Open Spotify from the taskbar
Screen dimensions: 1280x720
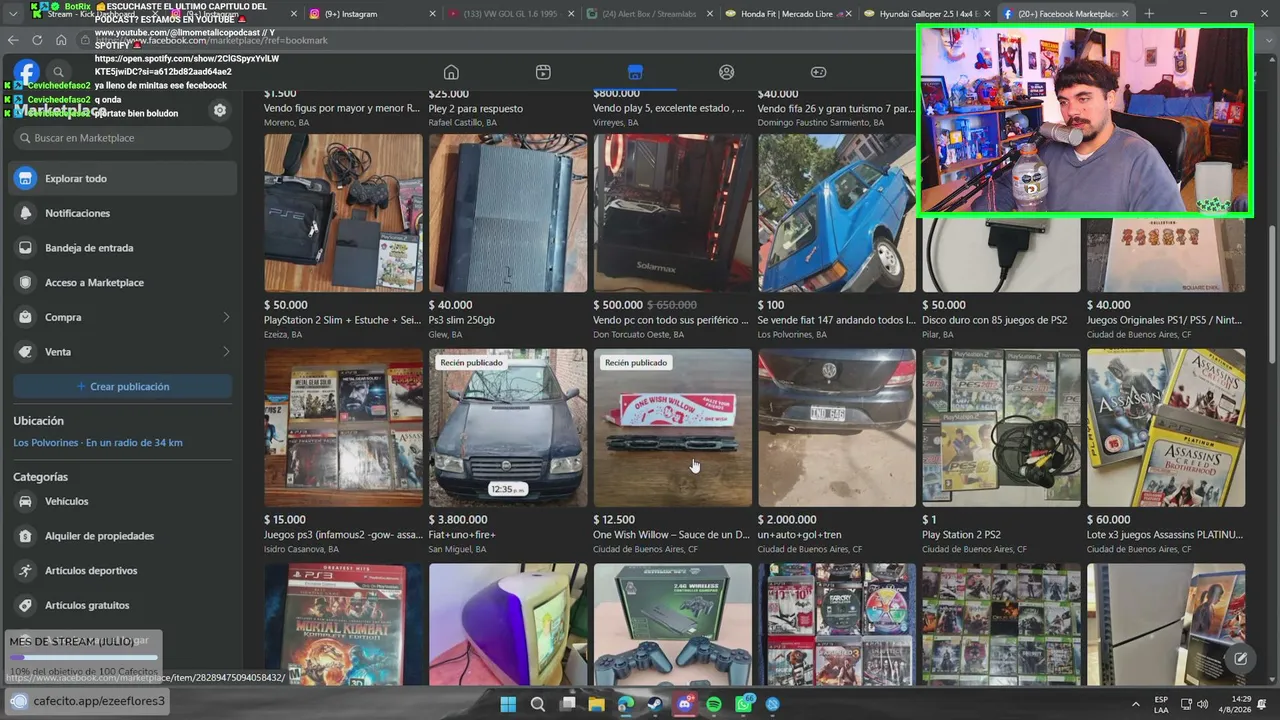pos(714,704)
